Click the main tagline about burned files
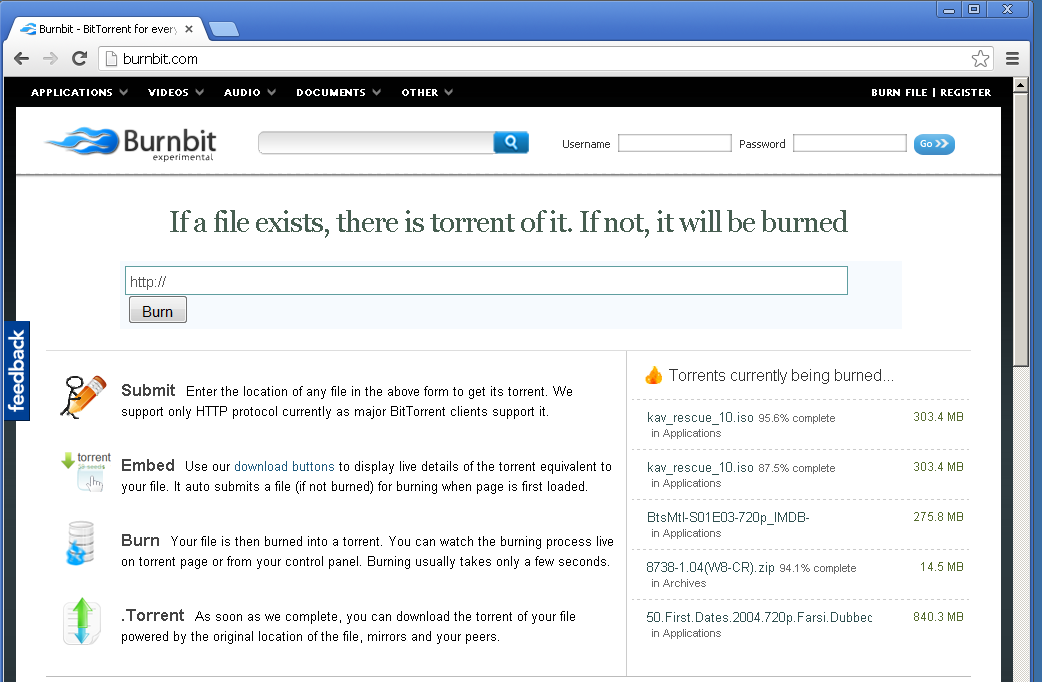The height and width of the screenshot is (682, 1042). (508, 222)
